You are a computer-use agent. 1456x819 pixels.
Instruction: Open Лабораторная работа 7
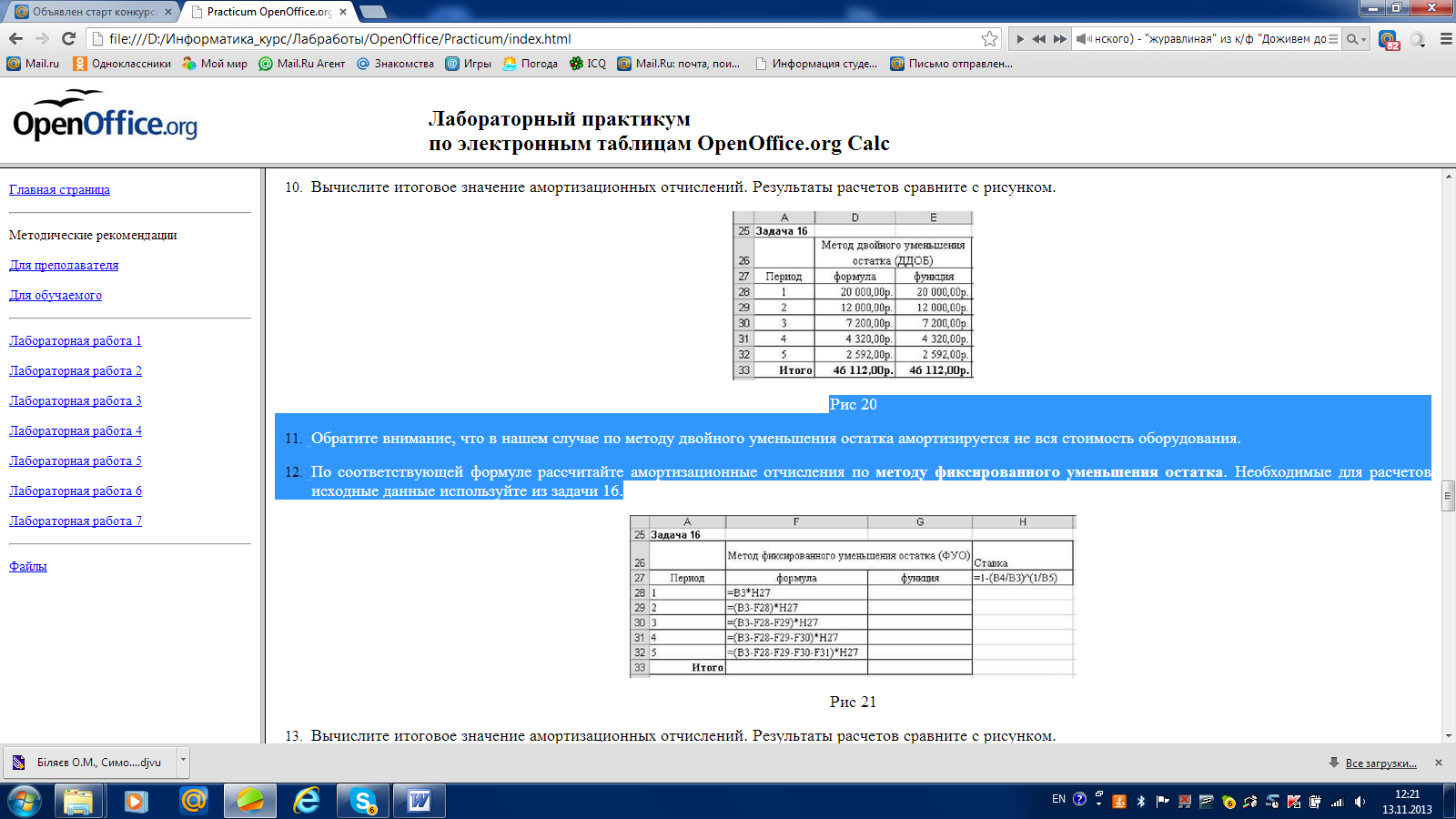pyautogui.click(x=76, y=521)
